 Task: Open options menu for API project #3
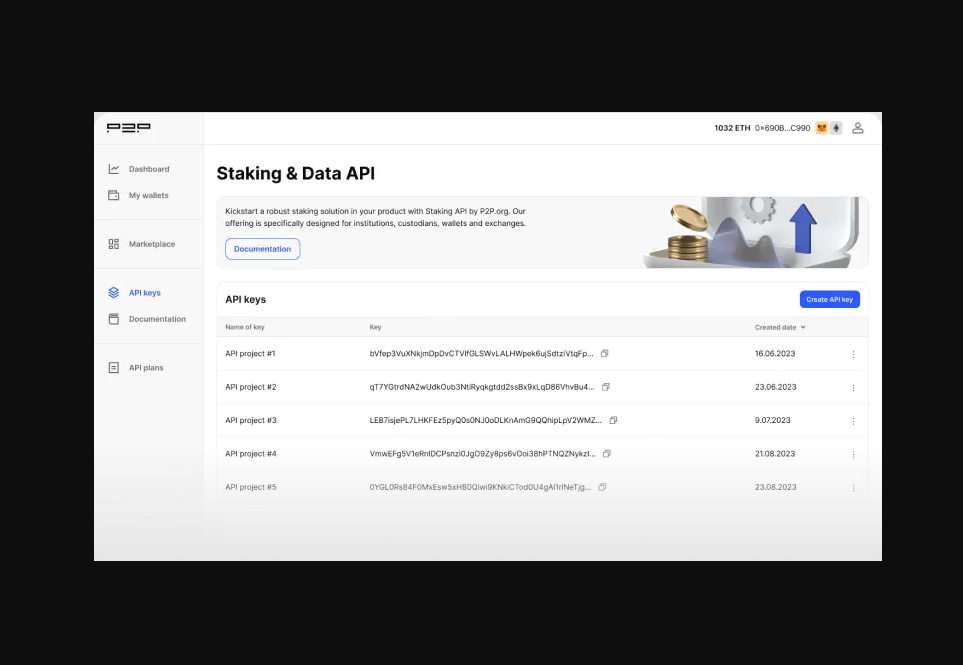(x=853, y=421)
